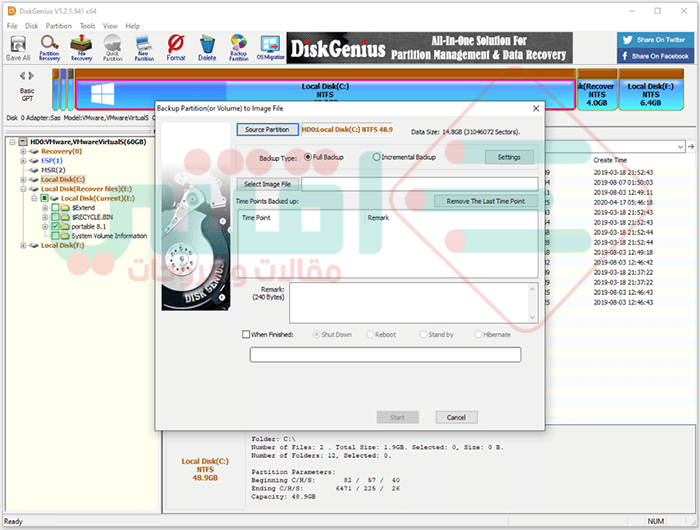
Task: Click the go arrow beside path dropdown
Action: tap(691, 146)
